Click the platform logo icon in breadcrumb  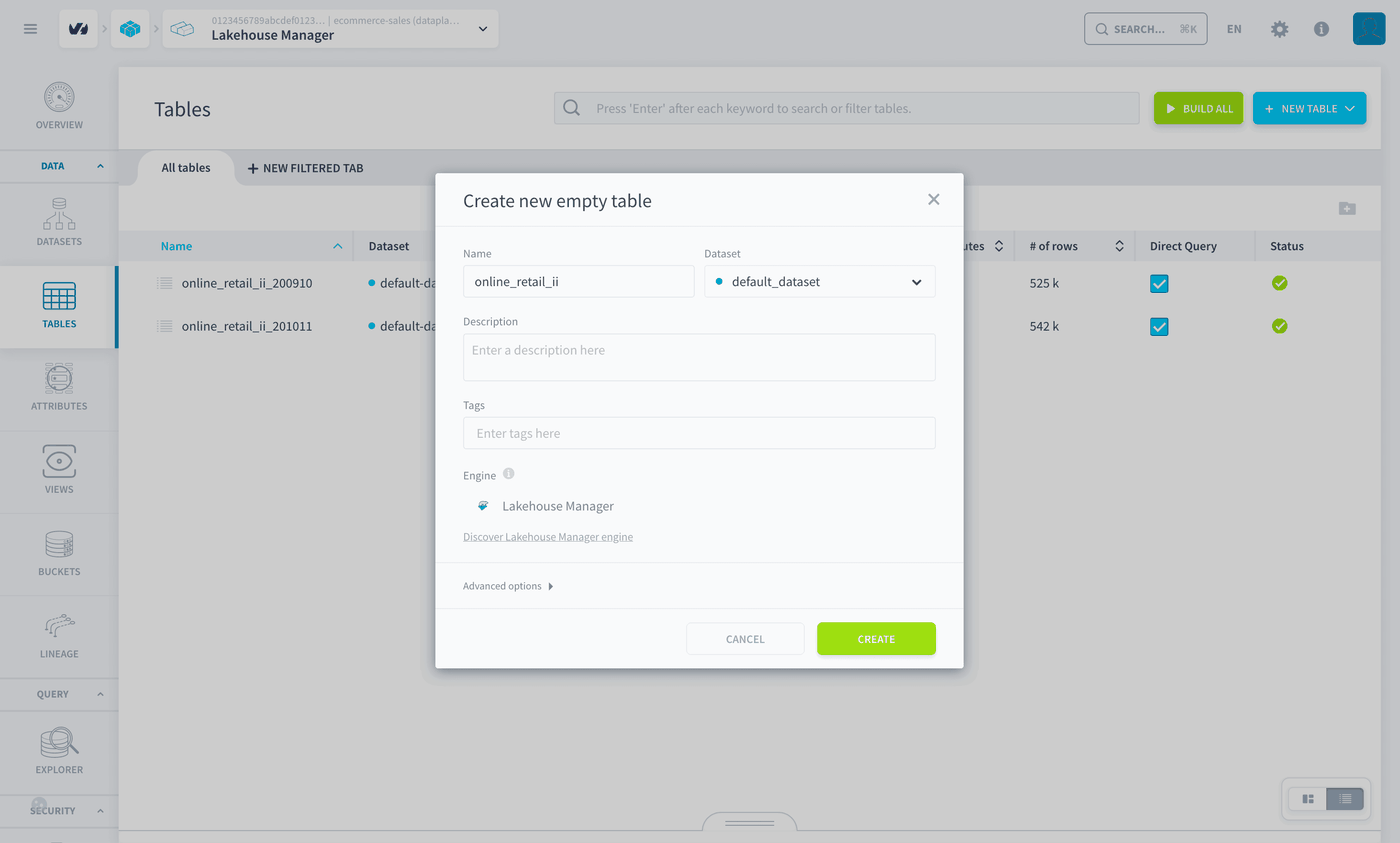78,29
